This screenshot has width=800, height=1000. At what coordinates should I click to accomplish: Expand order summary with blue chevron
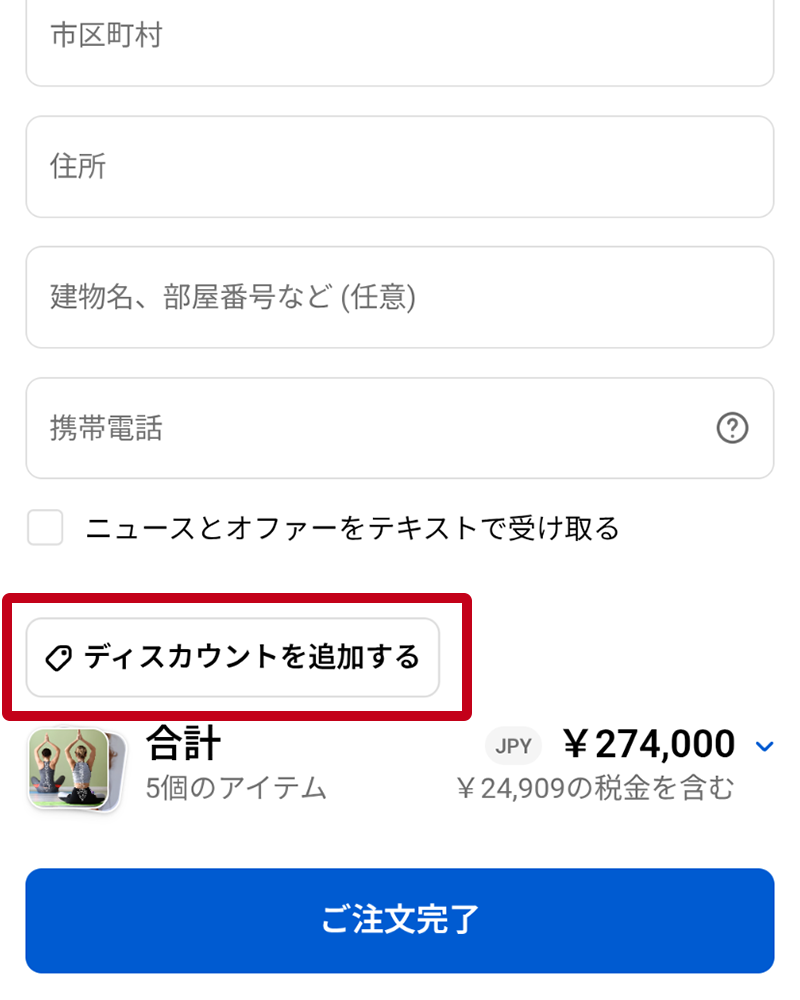pyautogui.click(x=764, y=746)
